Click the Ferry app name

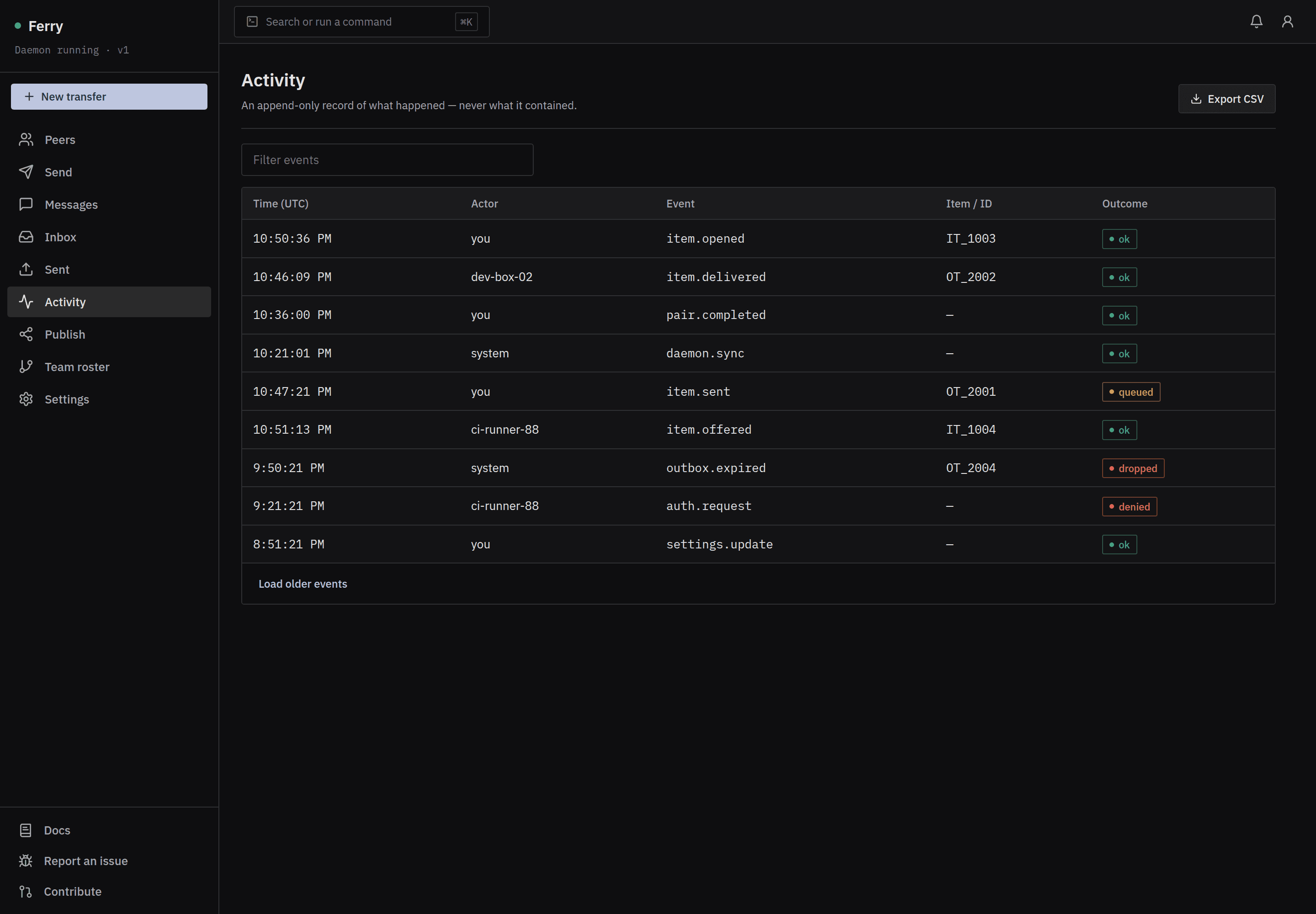tap(46, 27)
